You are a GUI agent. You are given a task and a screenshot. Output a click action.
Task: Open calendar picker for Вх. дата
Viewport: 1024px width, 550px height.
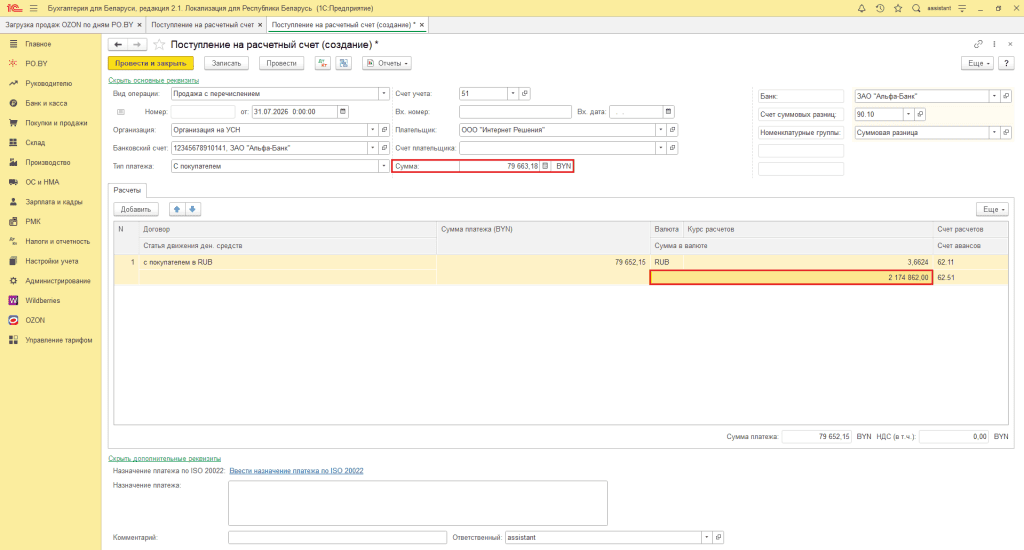coord(668,112)
